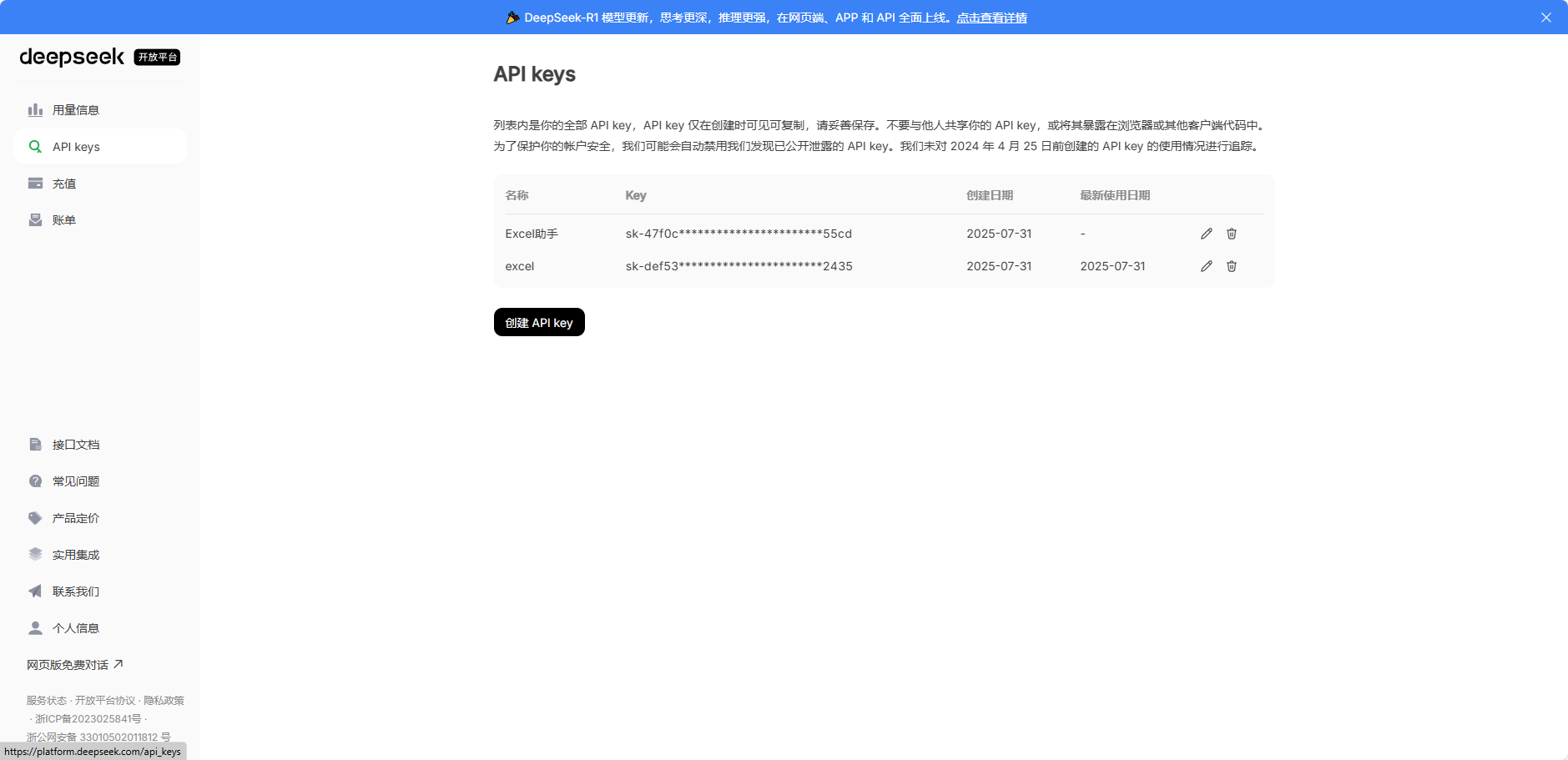Screen dimensions: 1568x760
Task: Go to the 充值 page
Action: 100,184
